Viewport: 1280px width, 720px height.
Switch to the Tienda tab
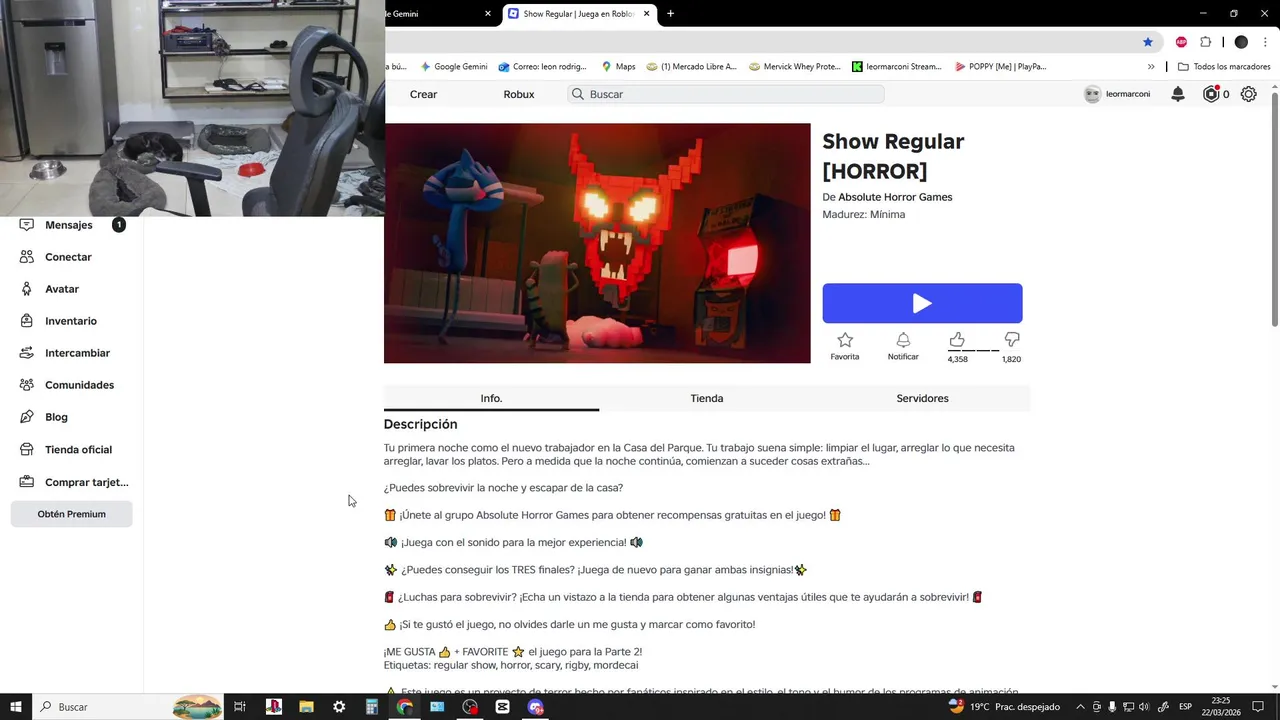tap(707, 398)
